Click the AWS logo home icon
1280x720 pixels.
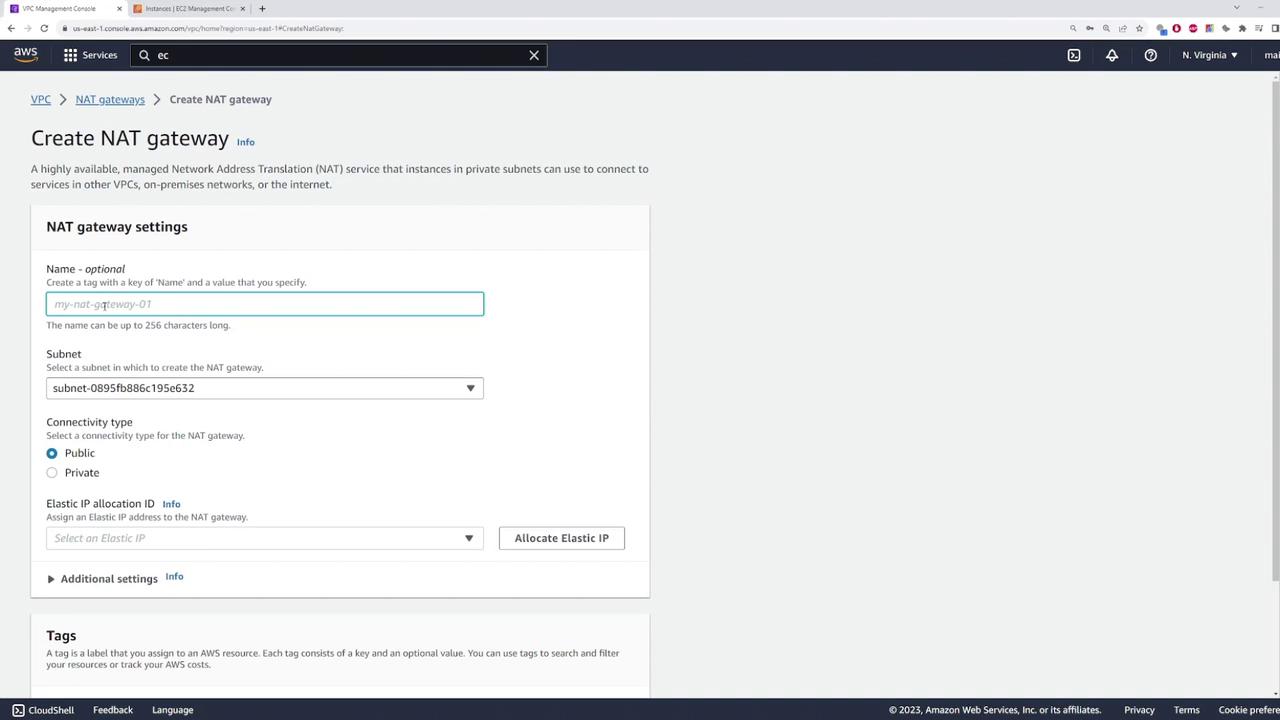[26, 55]
